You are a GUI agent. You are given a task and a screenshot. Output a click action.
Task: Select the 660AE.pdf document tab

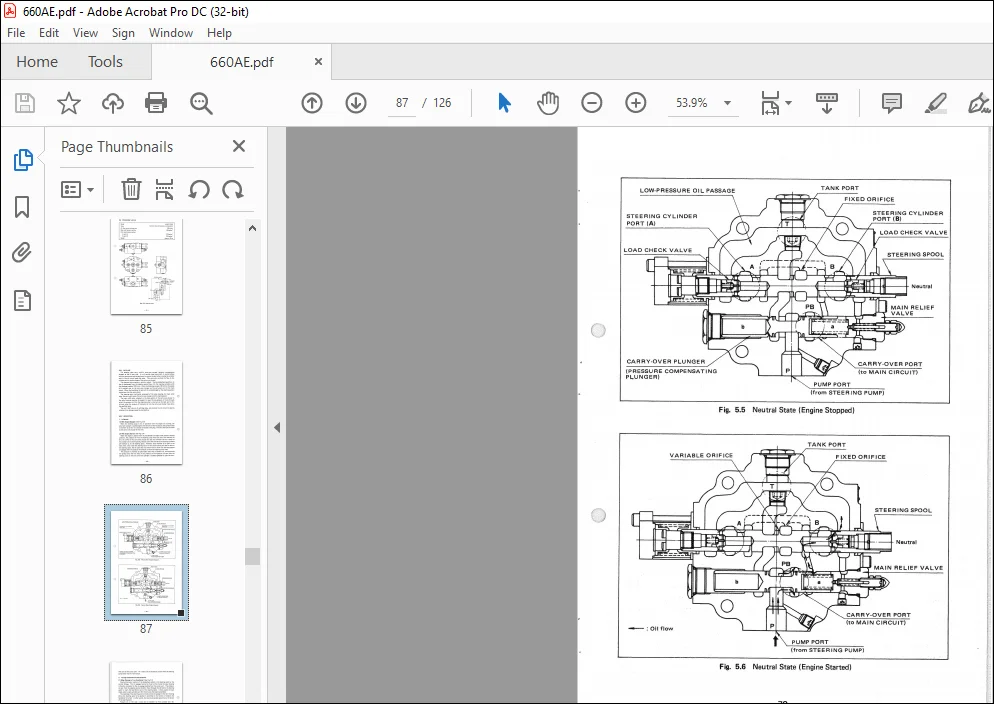[x=242, y=62]
